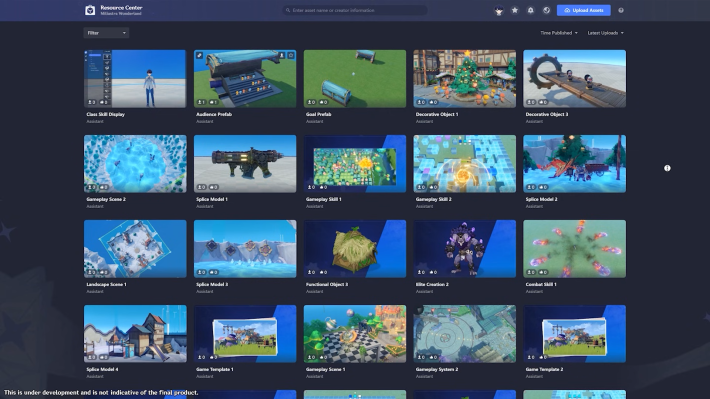Like the Gameplay Skill 1 asset
Image resolution: width=710 pixels, height=399 pixels.
pos(323,187)
